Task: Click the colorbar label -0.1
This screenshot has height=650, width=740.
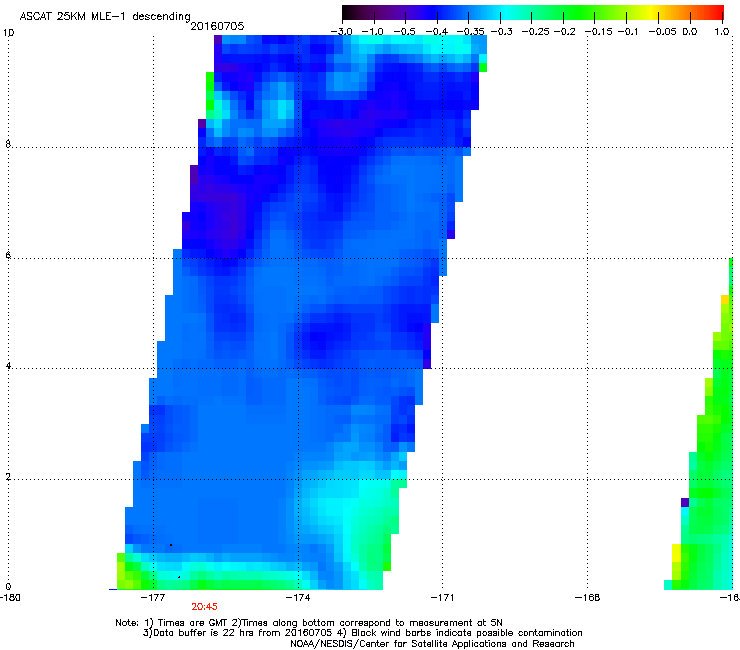Action: click(628, 31)
